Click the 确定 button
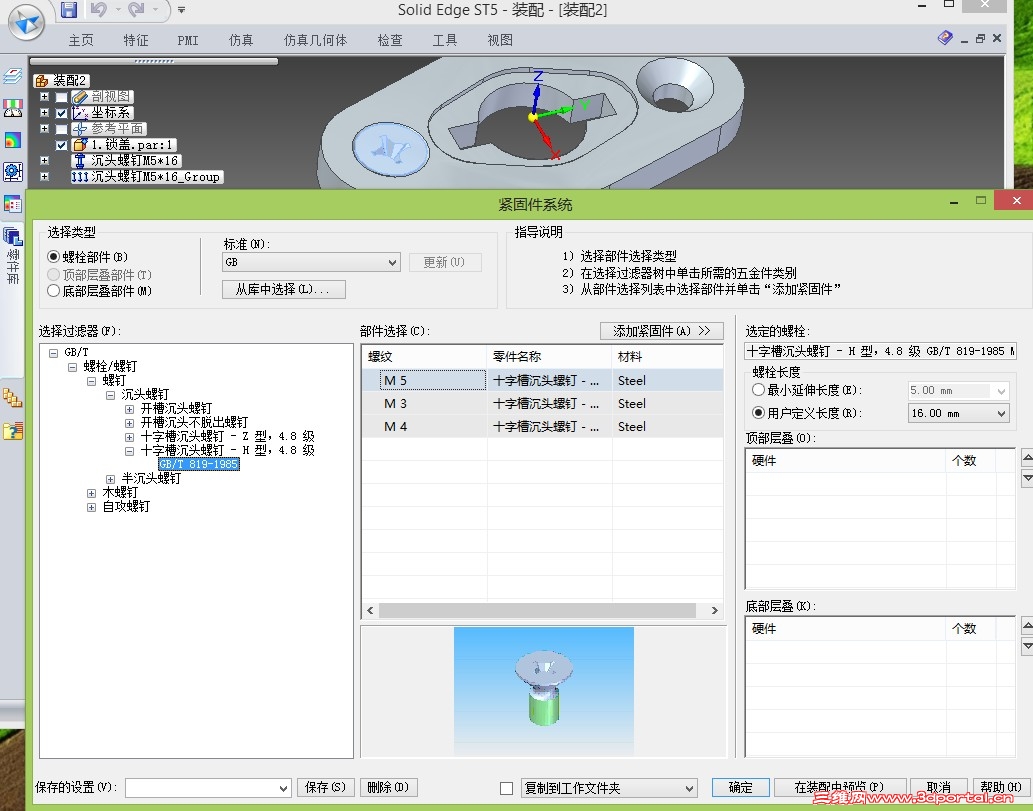Screen dimensions: 1033x811 (x=740, y=787)
